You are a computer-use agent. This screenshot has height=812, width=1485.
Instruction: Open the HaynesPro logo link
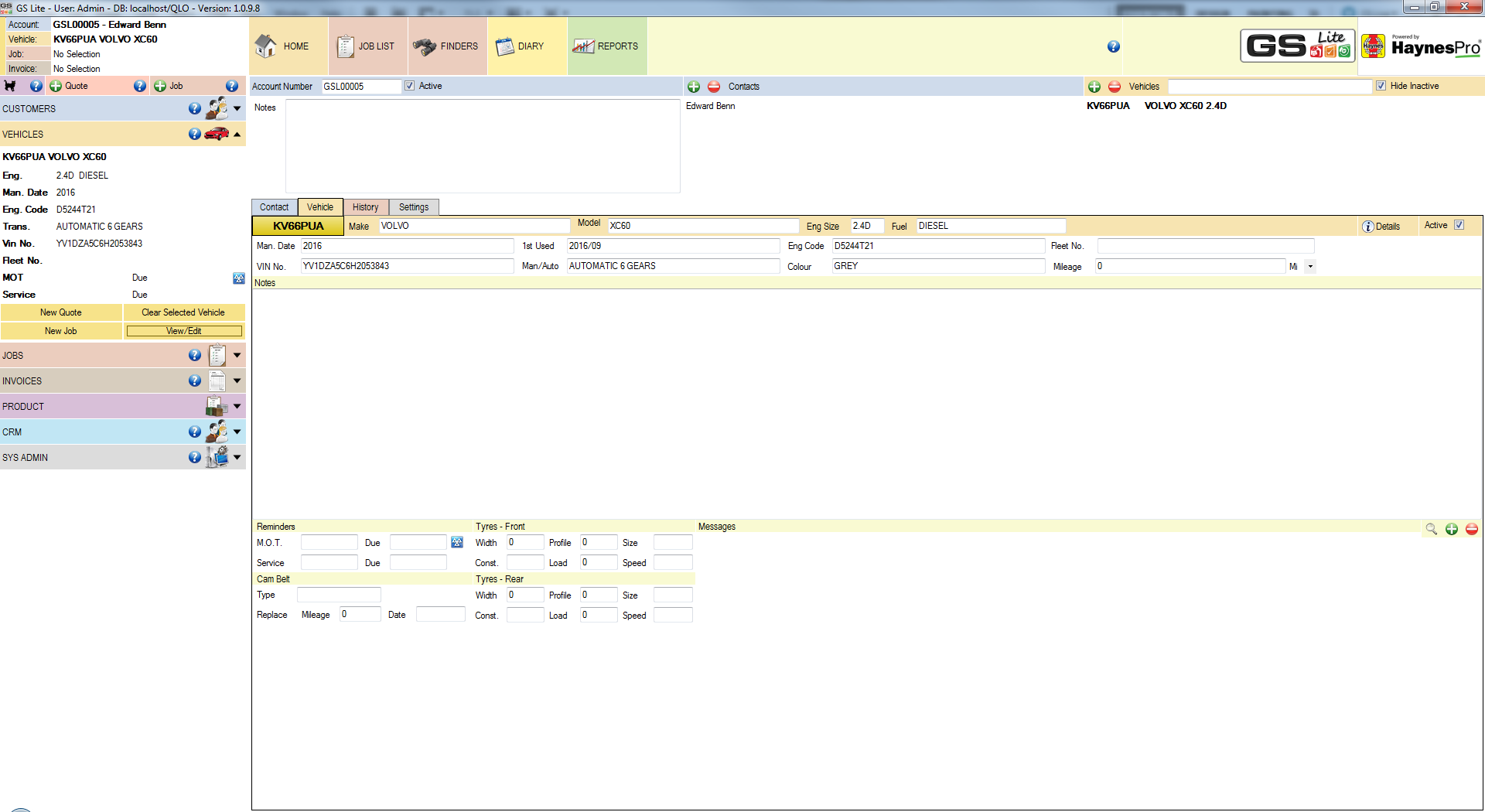(1422, 46)
